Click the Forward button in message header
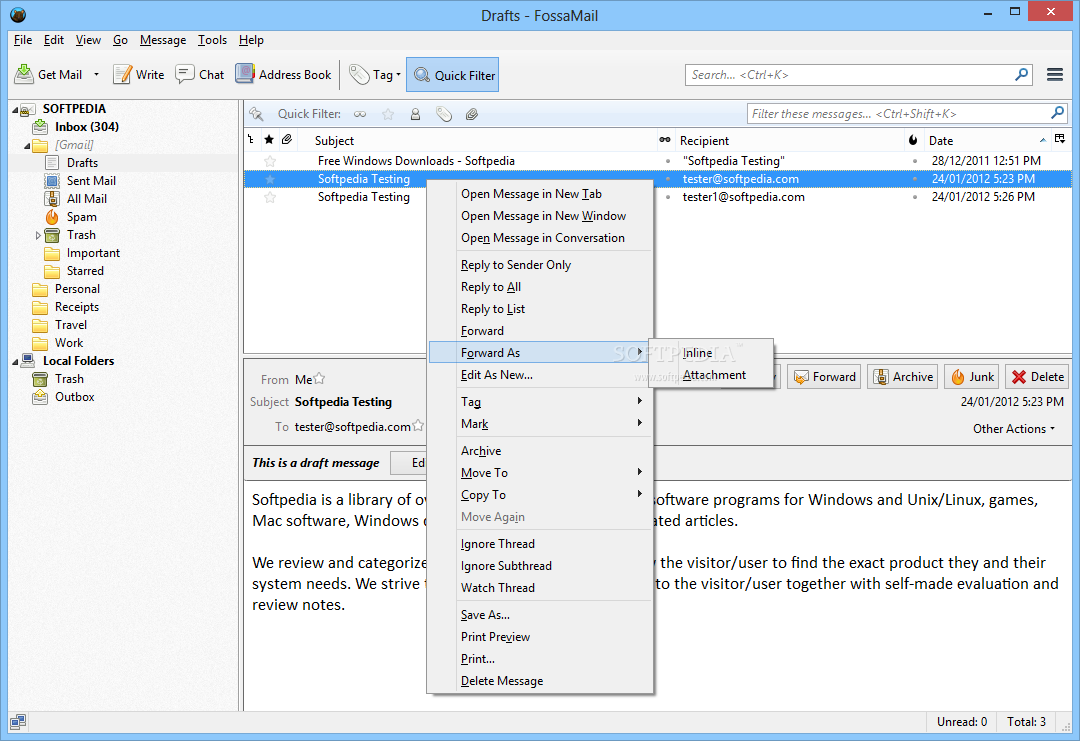The height and width of the screenshot is (741, 1080). pyautogui.click(x=824, y=377)
